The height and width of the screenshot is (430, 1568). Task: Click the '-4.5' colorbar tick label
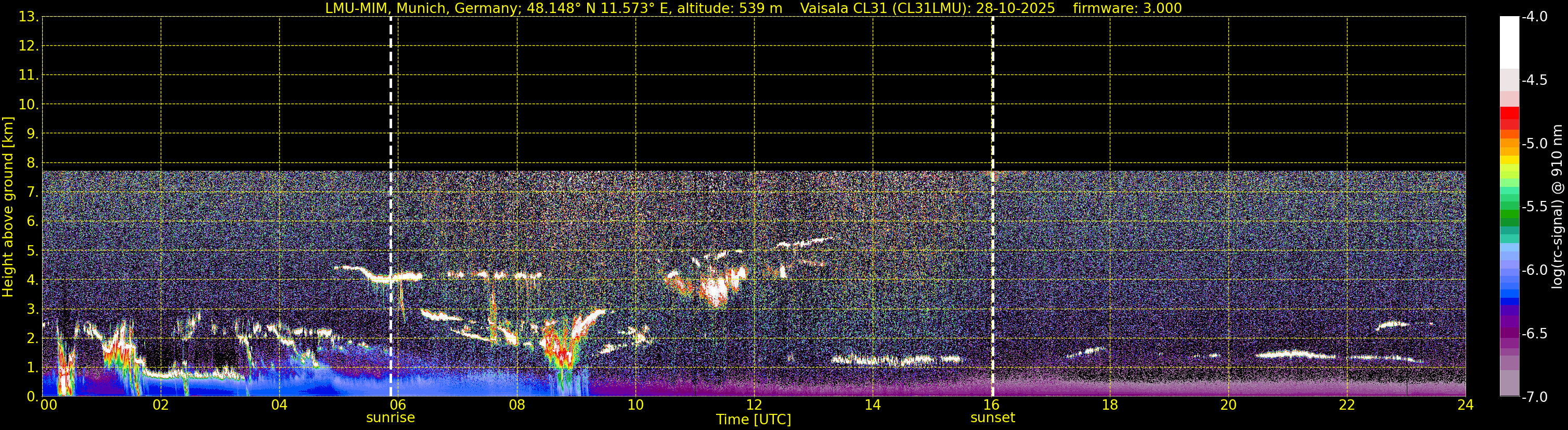point(1534,80)
